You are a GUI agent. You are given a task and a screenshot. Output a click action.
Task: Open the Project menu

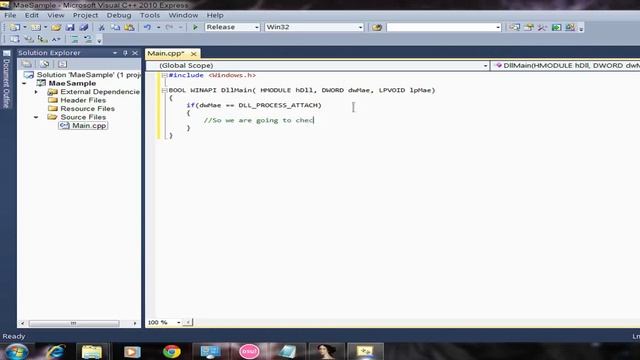pos(85,15)
